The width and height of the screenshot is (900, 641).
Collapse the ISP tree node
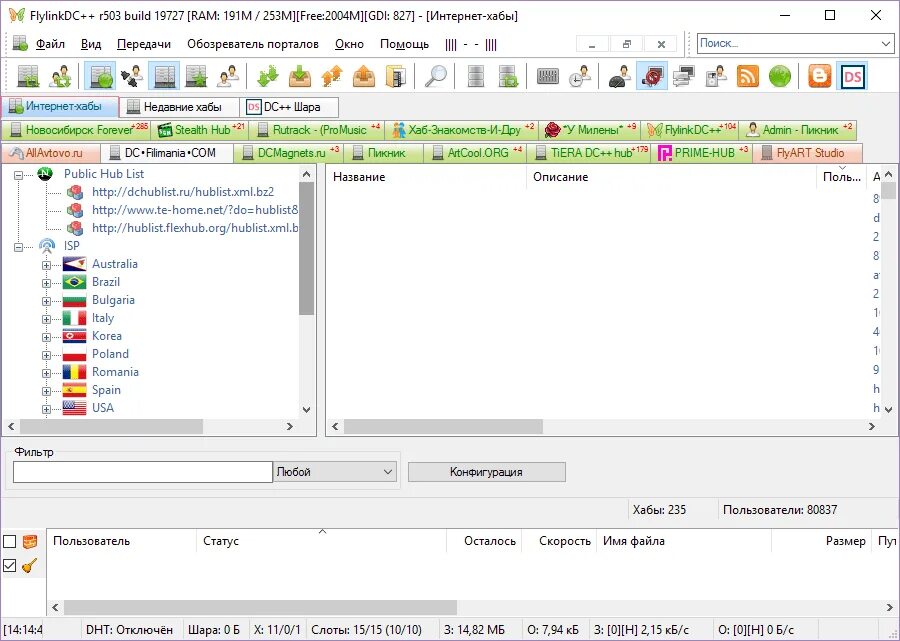(x=19, y=247)
